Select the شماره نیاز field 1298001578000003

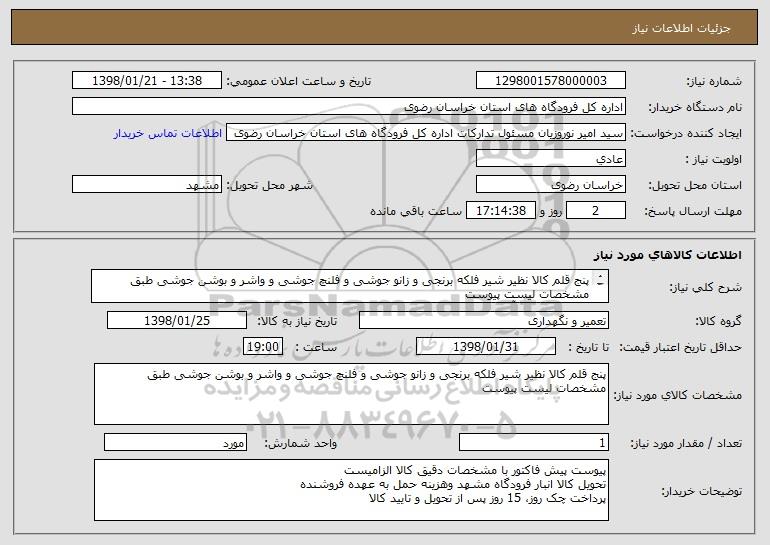click(x=550, y=81)
